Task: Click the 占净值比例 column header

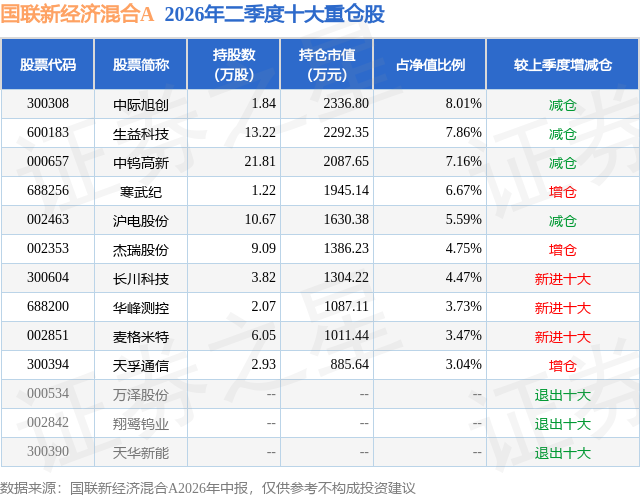Action: (x=430, y=64)
